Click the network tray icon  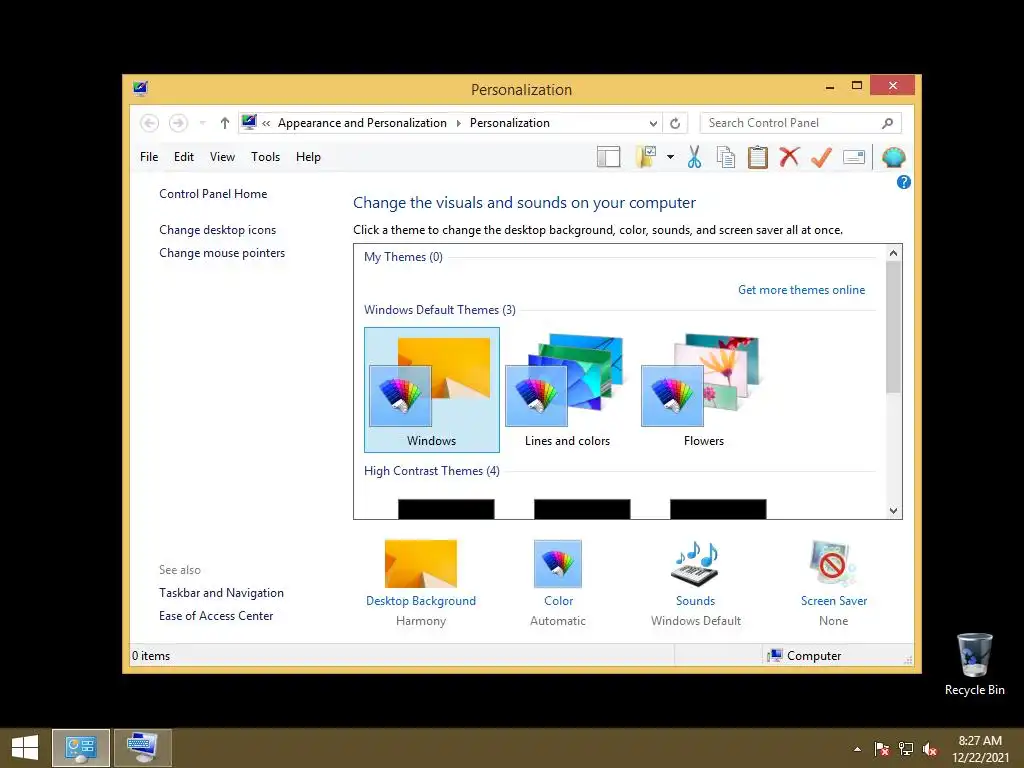(906, 749)
